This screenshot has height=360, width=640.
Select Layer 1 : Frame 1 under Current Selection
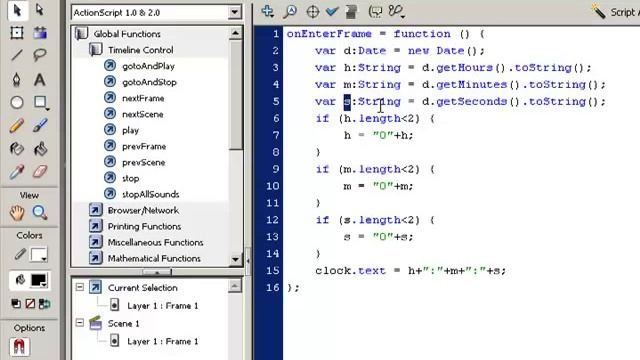coord(162,306)
